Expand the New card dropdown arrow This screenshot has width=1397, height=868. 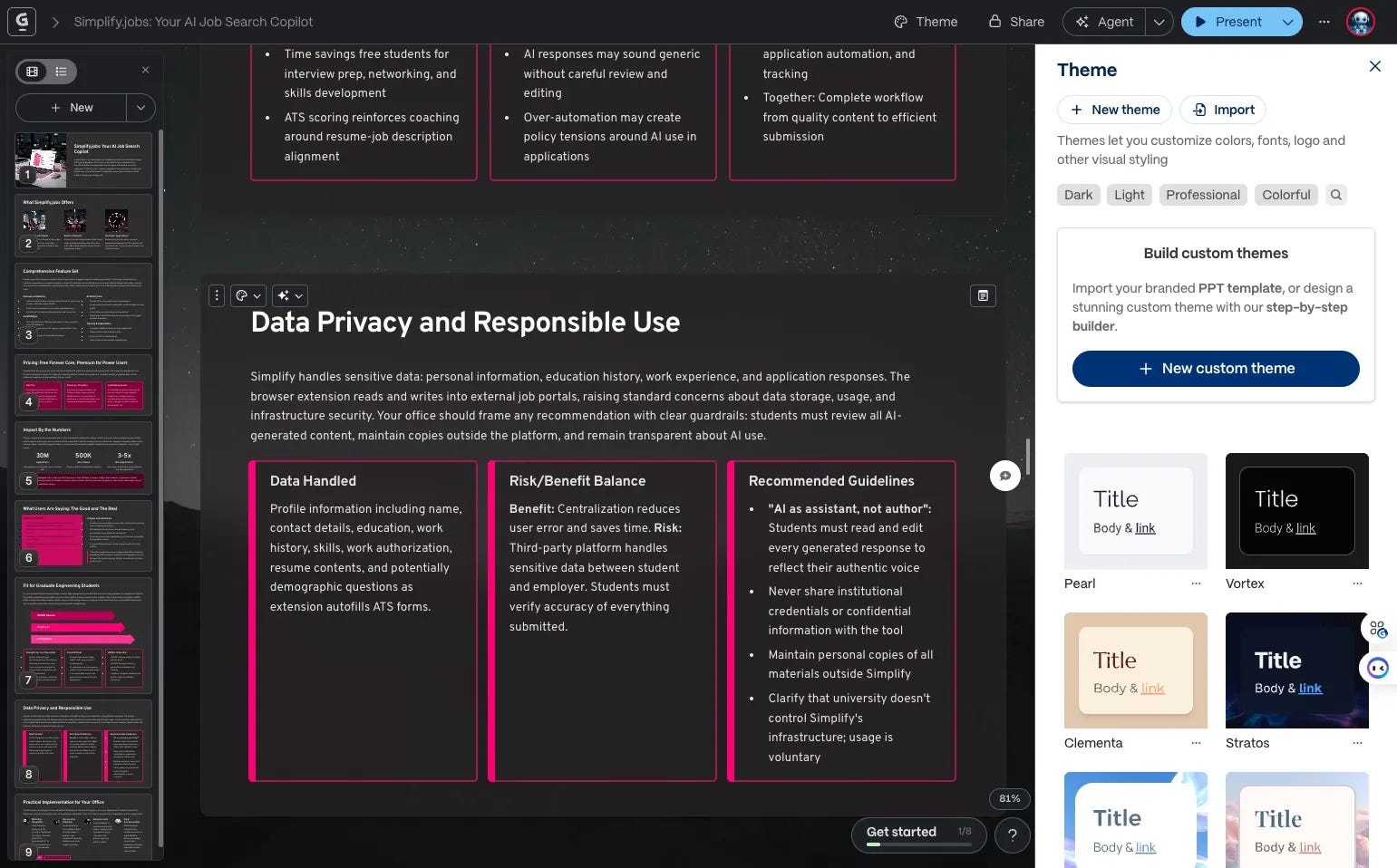tap(141, 107)
